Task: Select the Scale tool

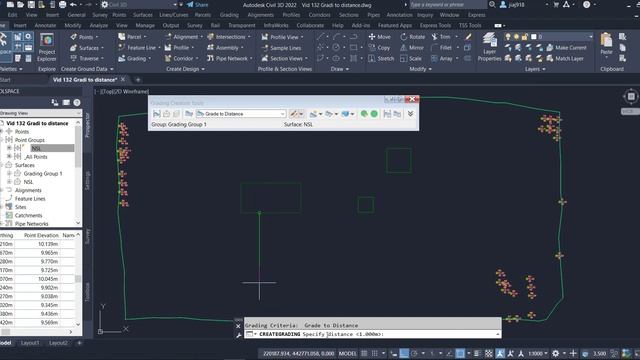Action: tap(411, 58)
